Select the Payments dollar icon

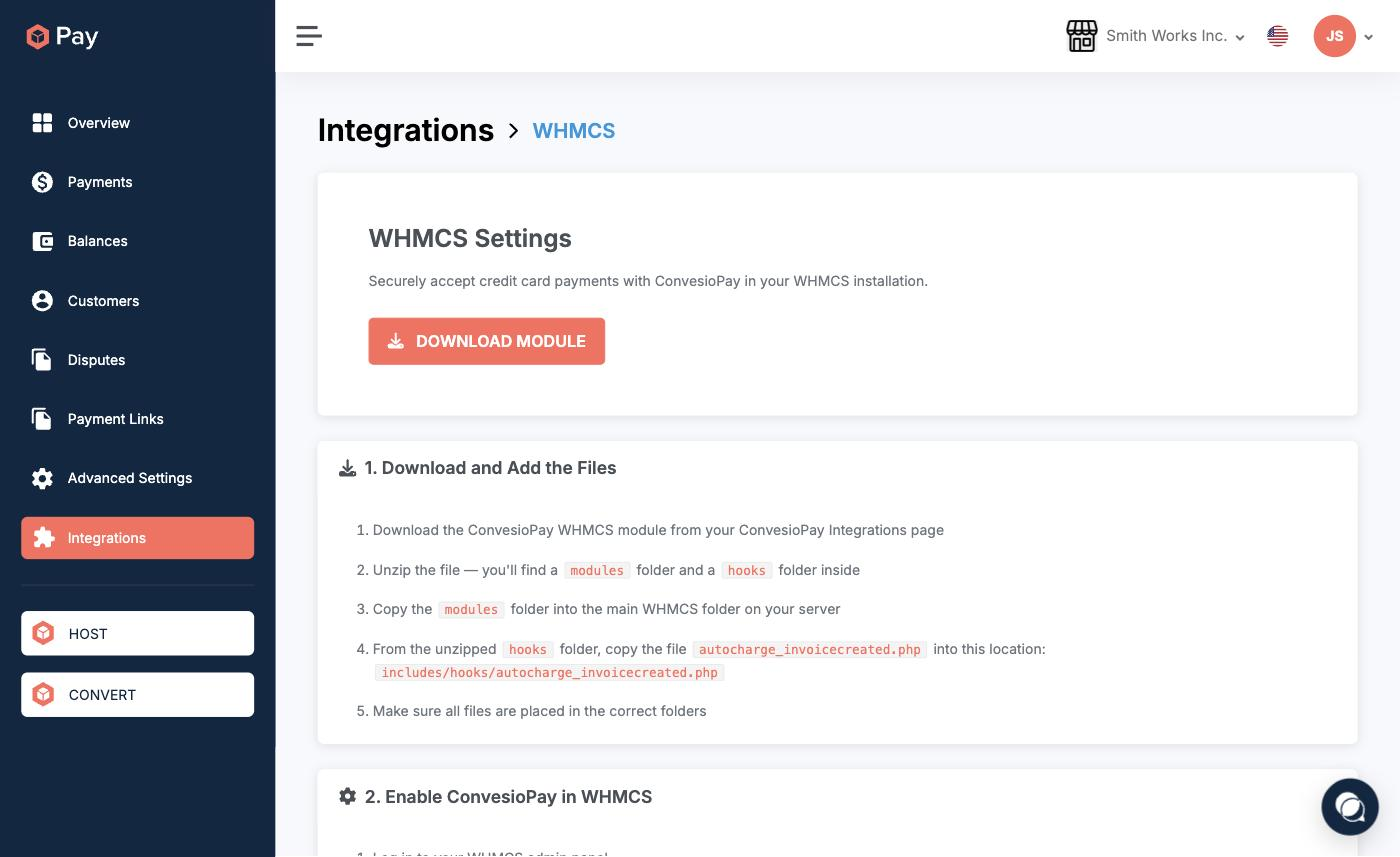click(x=42, y=182)
